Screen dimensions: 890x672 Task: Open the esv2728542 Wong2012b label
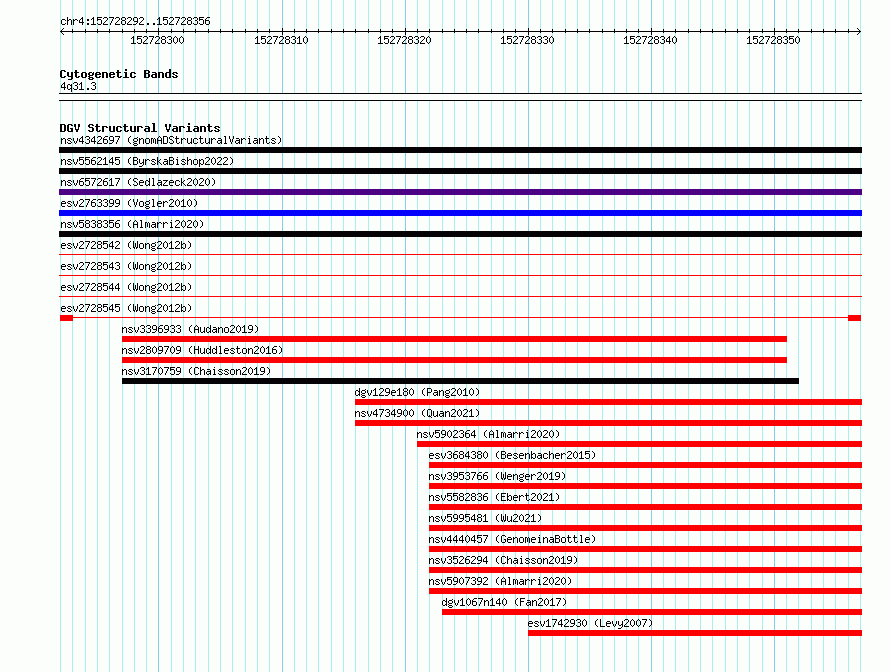[x=126, y=245]
